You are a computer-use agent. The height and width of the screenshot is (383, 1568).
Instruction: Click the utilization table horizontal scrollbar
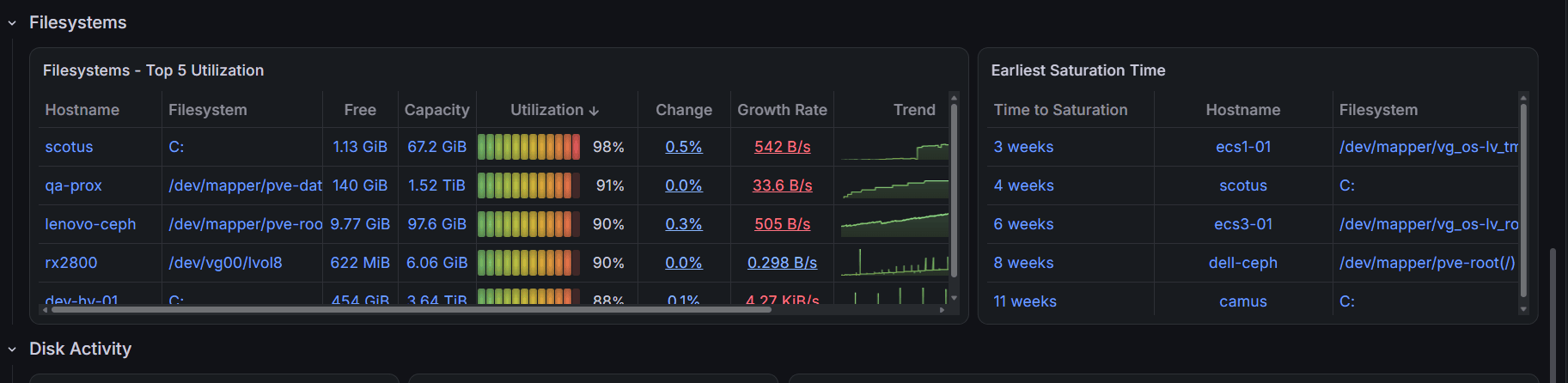coord(411,309)
